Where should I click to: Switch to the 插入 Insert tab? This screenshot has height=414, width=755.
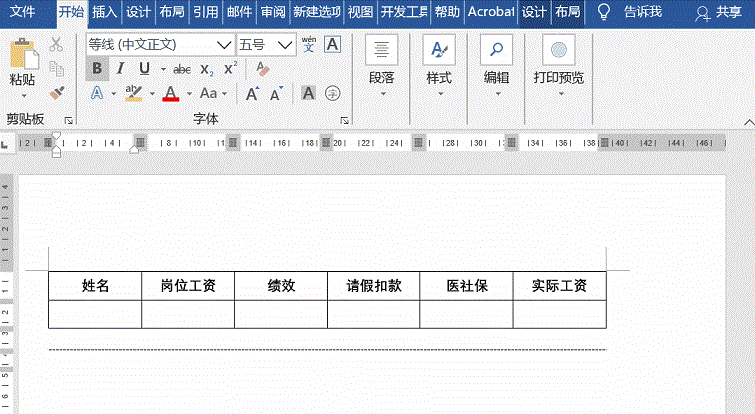[104, 12]
